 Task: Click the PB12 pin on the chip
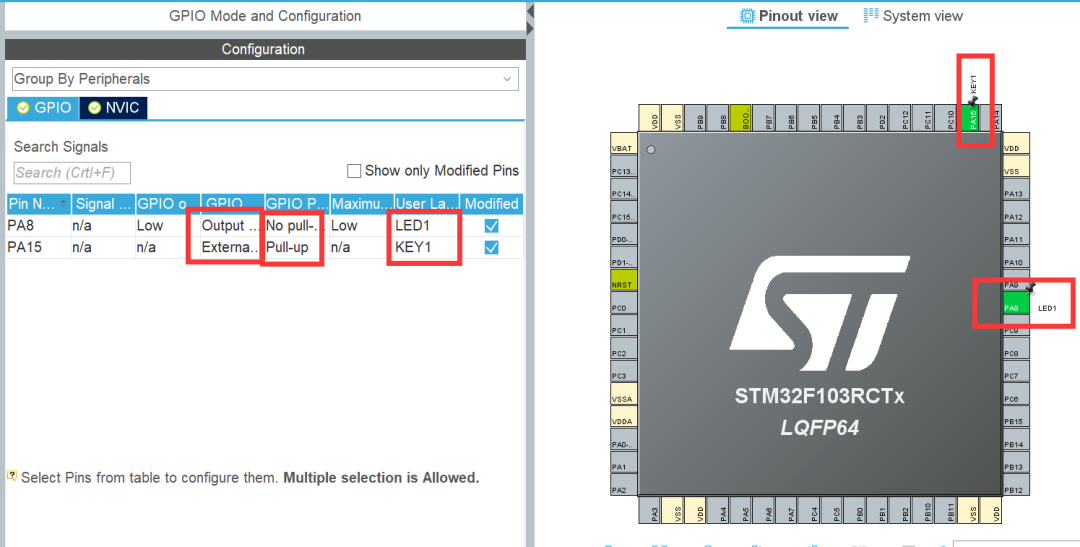(x=1016, y=485)
